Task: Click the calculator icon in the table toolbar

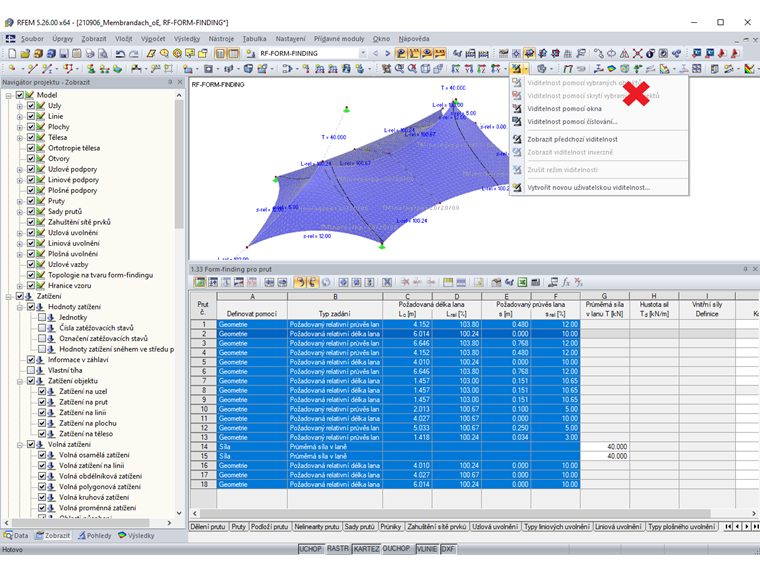Action: [535, 282]
